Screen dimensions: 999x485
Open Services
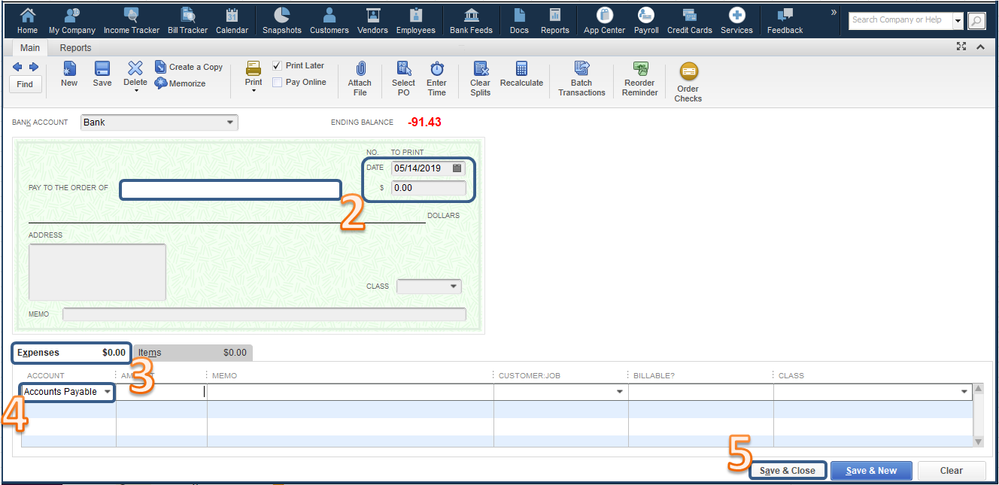click(737, 20)
